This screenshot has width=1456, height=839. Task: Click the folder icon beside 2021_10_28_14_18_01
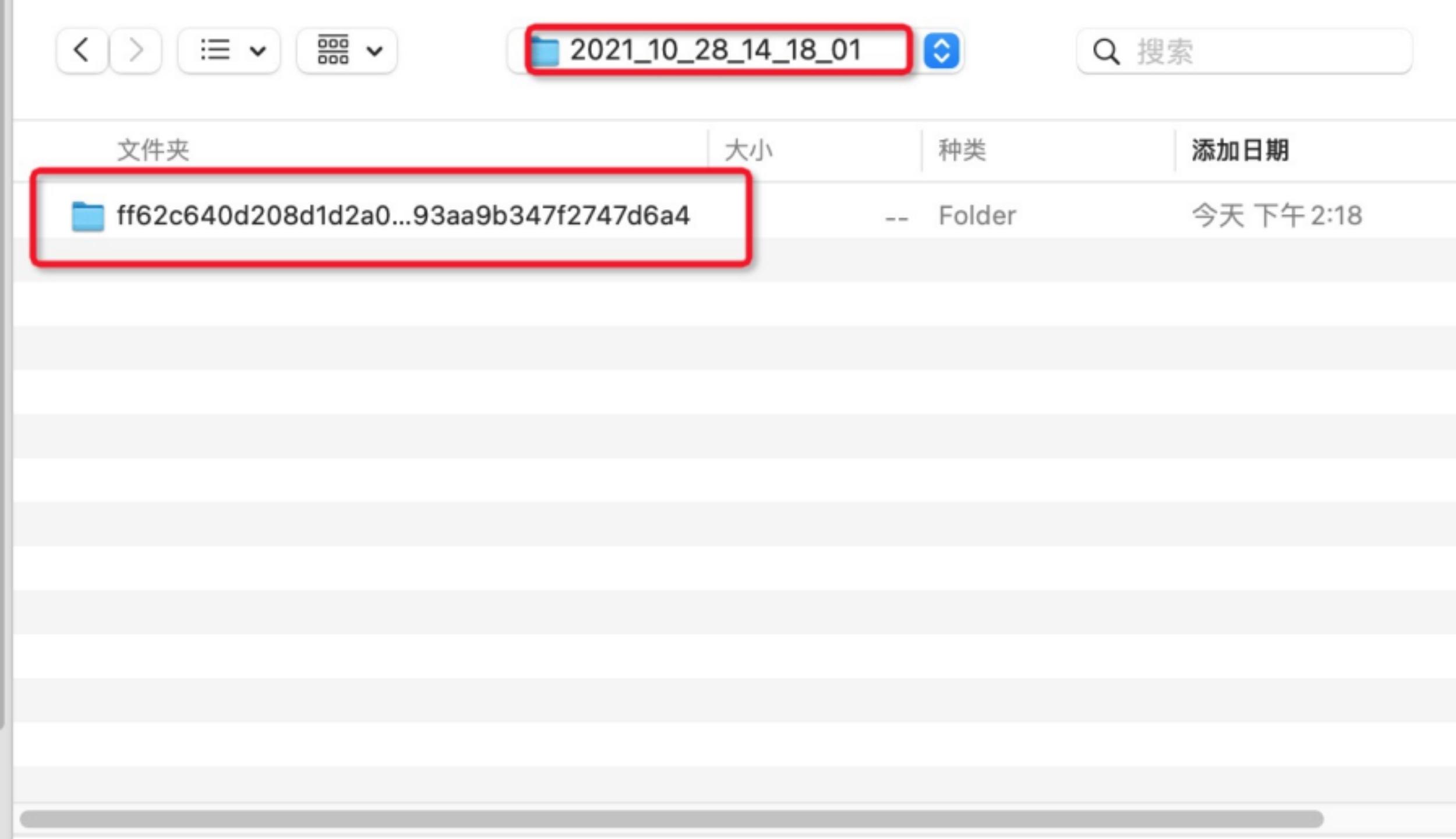[x=546, y=51]
